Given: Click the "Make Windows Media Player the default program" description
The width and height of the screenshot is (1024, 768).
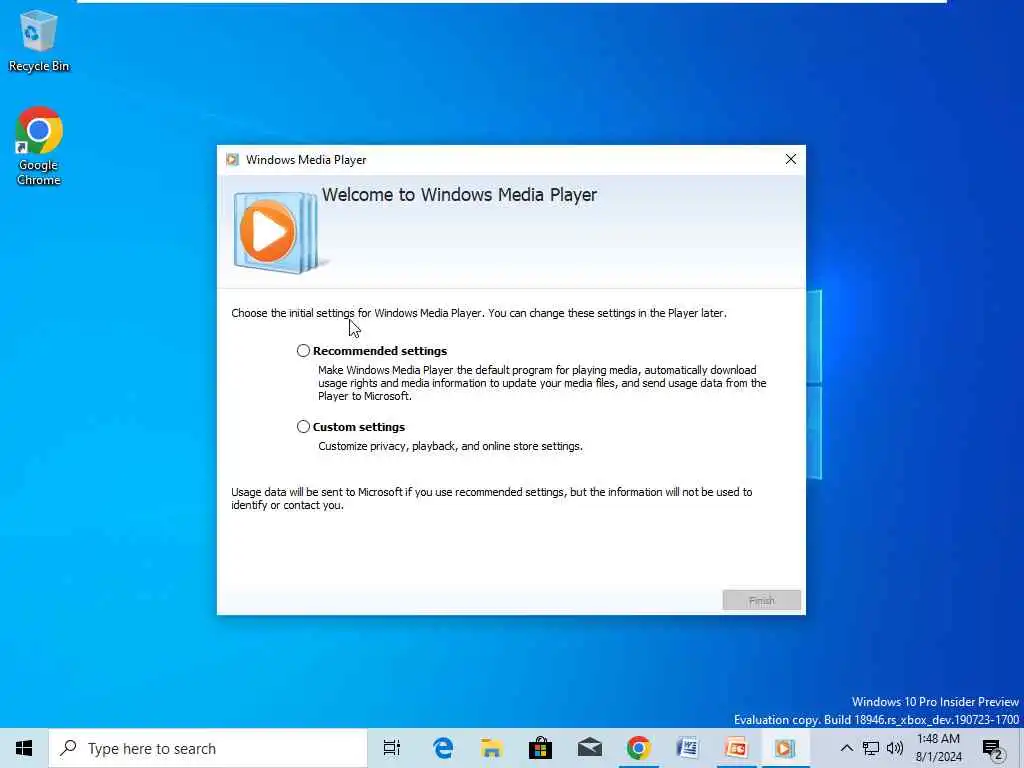Looking at the screenshot, I should click(542, 383).
